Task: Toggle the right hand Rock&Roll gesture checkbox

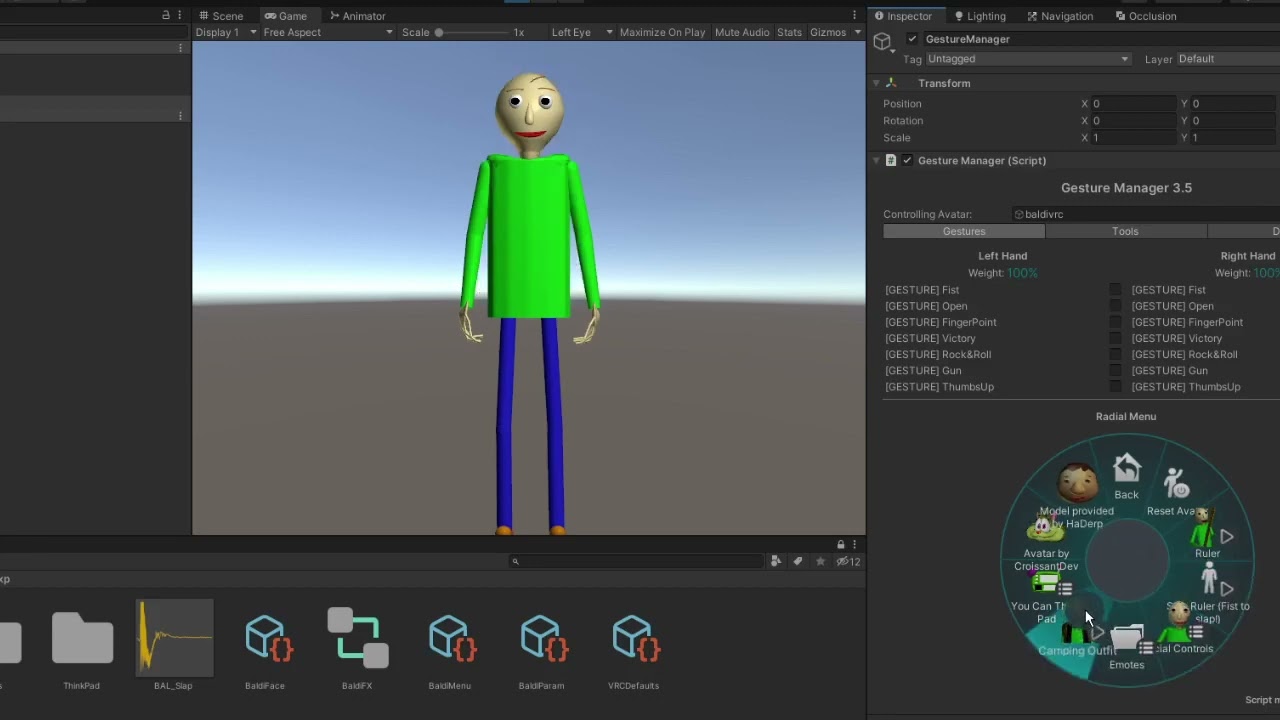Action: click(1116, 354)
